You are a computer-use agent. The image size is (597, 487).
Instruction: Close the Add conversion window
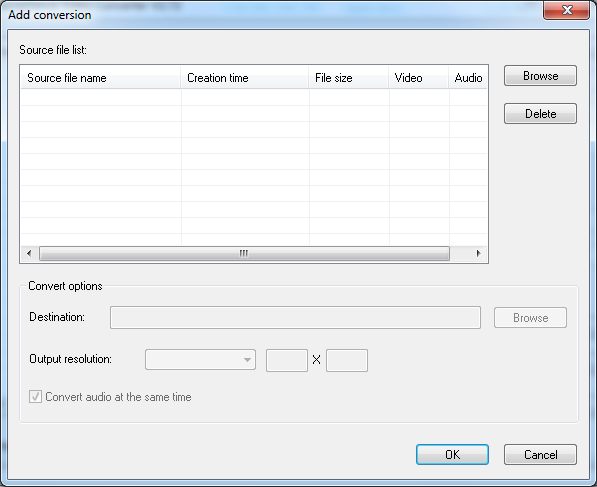click(x=567, y=10)
